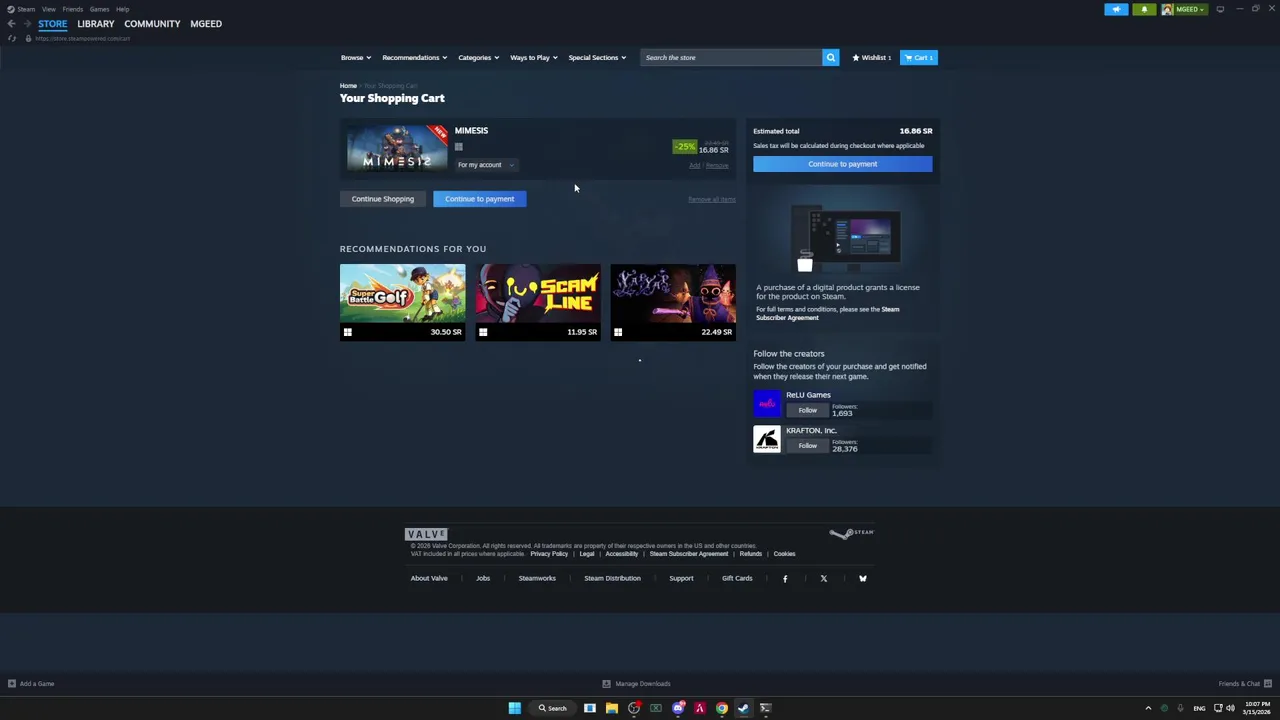Open the Privacy Policy footer link
This screenshot has width=1280, height=720.
[549, 554]
